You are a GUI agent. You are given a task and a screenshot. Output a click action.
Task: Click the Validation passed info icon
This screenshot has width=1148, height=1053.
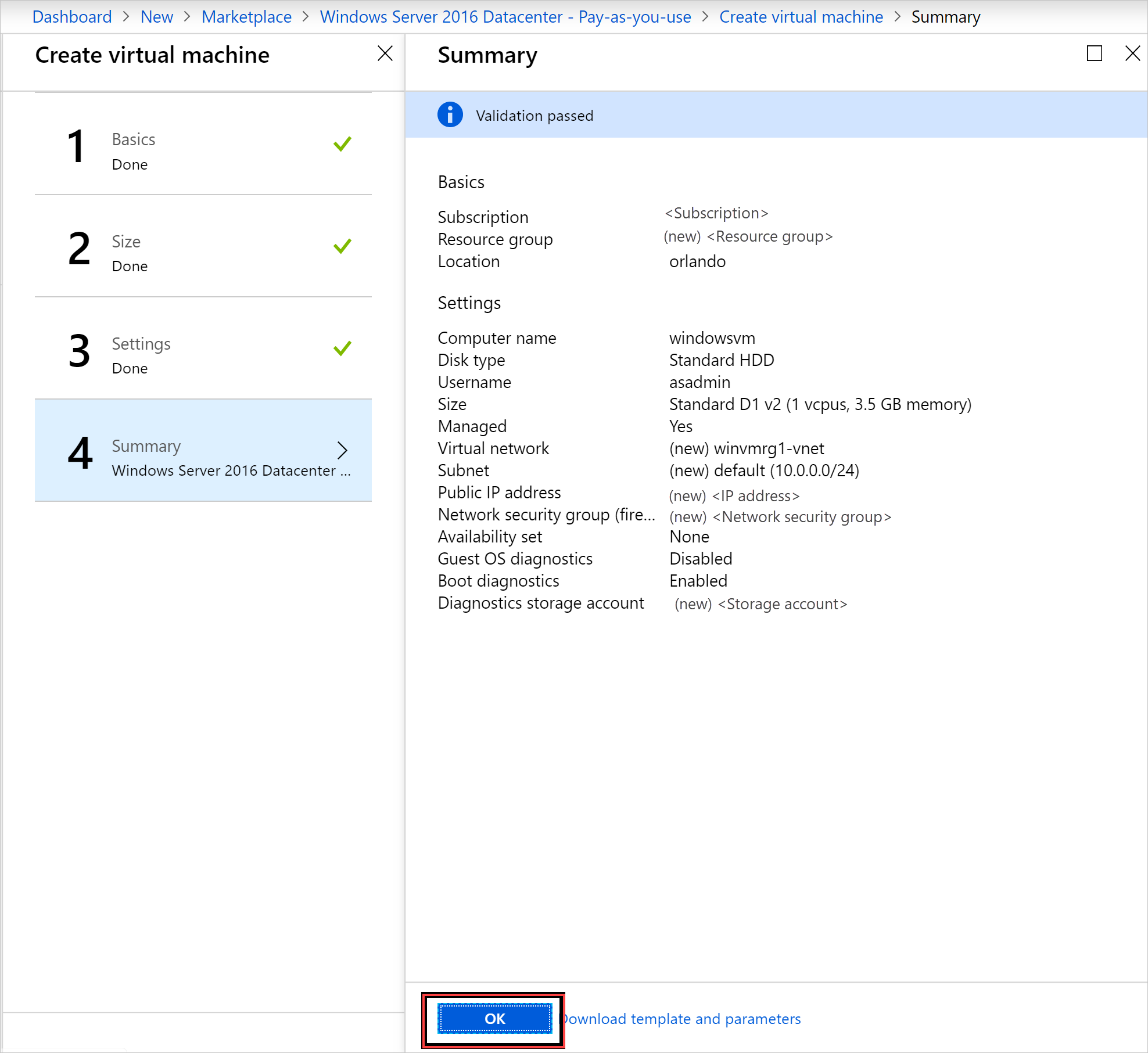pos(450,115)
